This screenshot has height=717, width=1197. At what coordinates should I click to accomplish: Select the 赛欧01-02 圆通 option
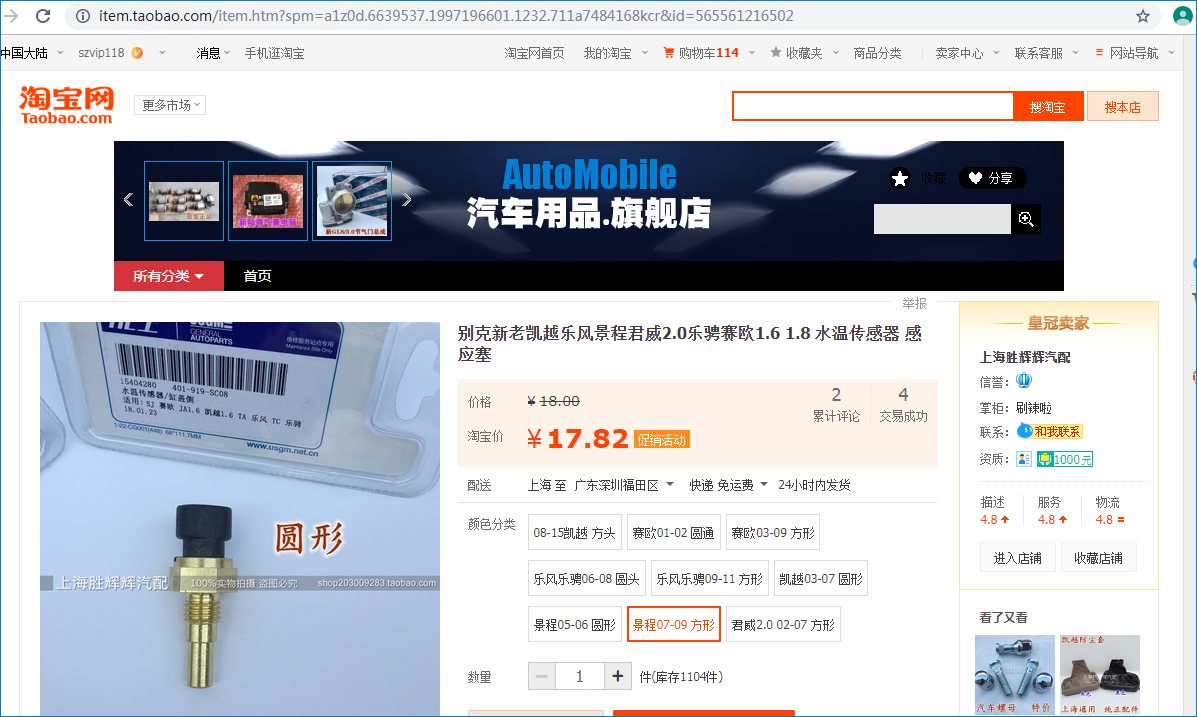673,533
